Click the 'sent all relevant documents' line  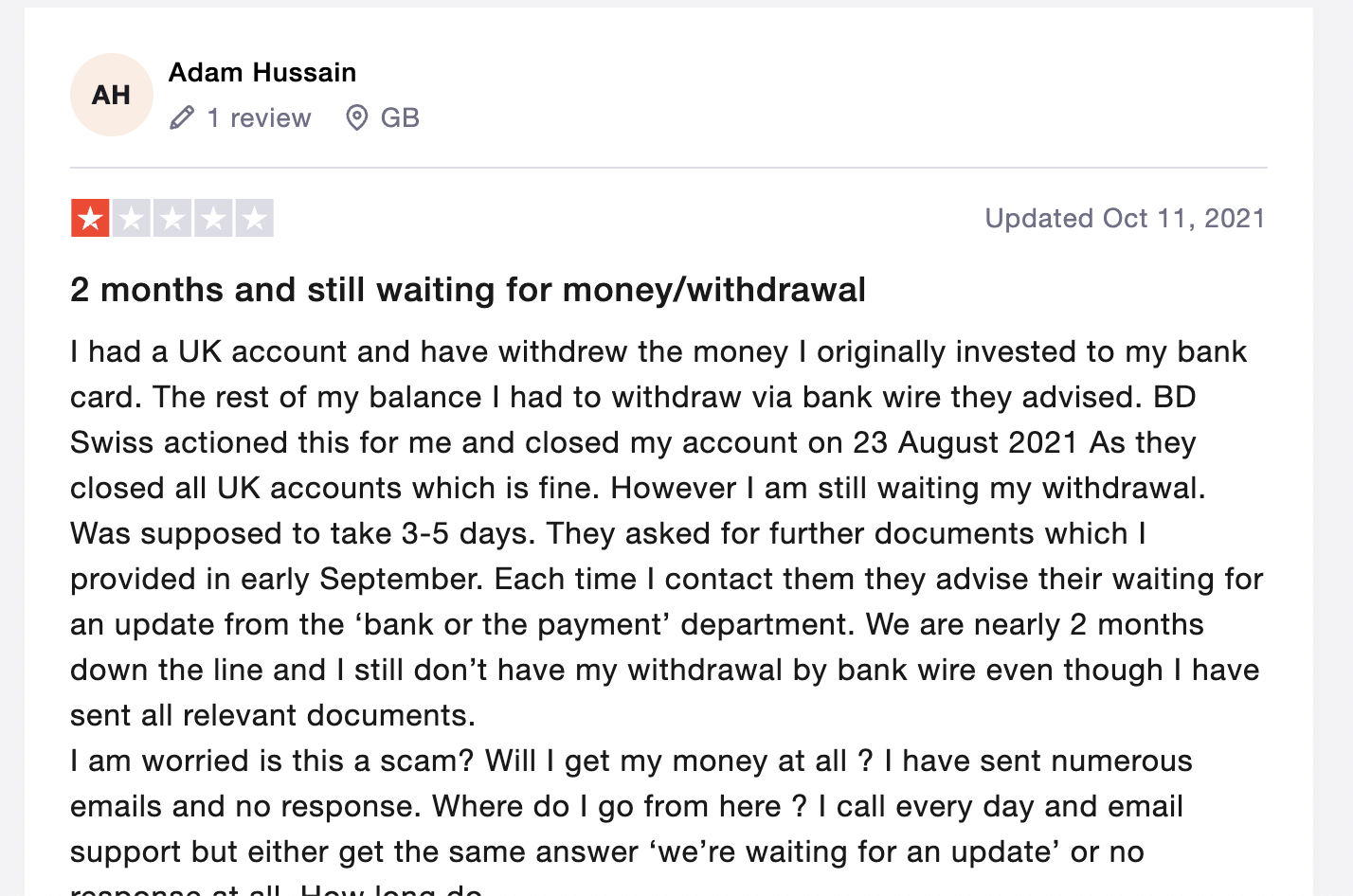(x=273, y=716)
